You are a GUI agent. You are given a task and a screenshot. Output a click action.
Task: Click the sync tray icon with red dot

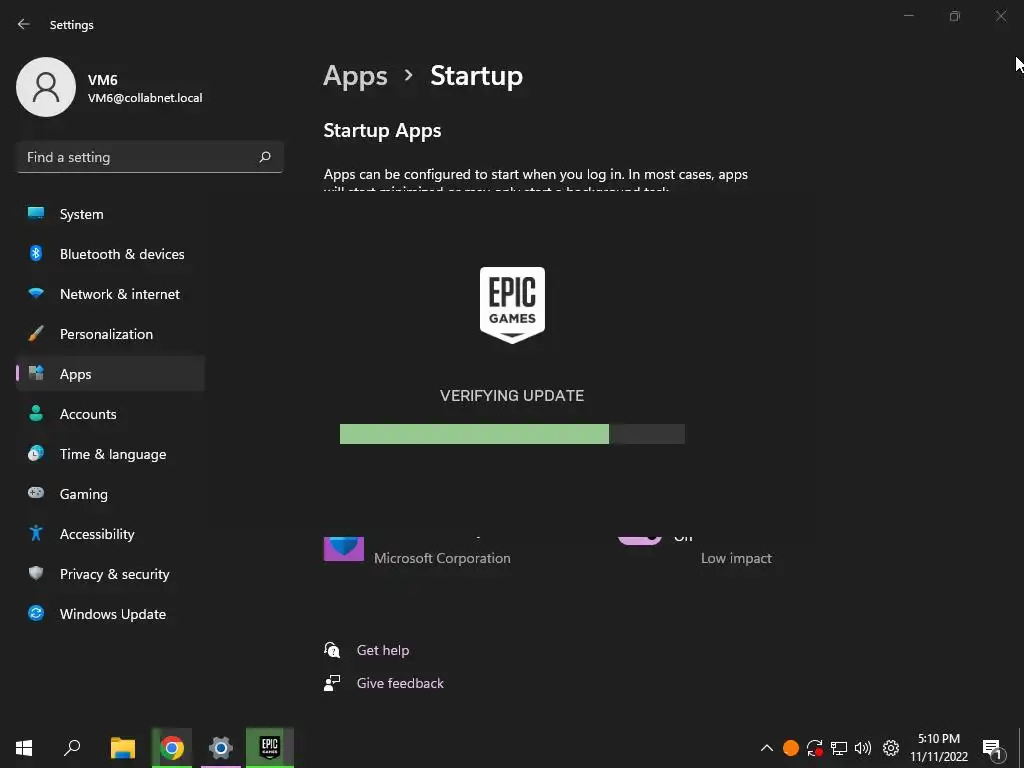pos(814,748)
